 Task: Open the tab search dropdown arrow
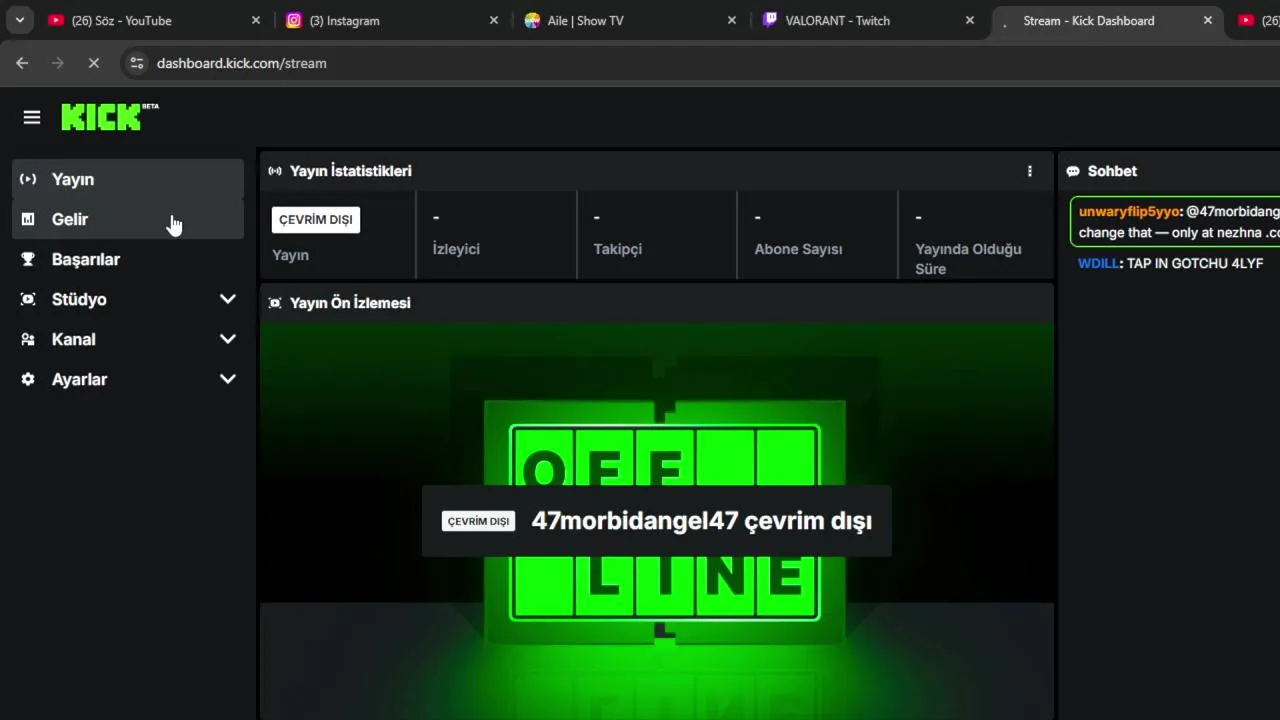(19, 20)
